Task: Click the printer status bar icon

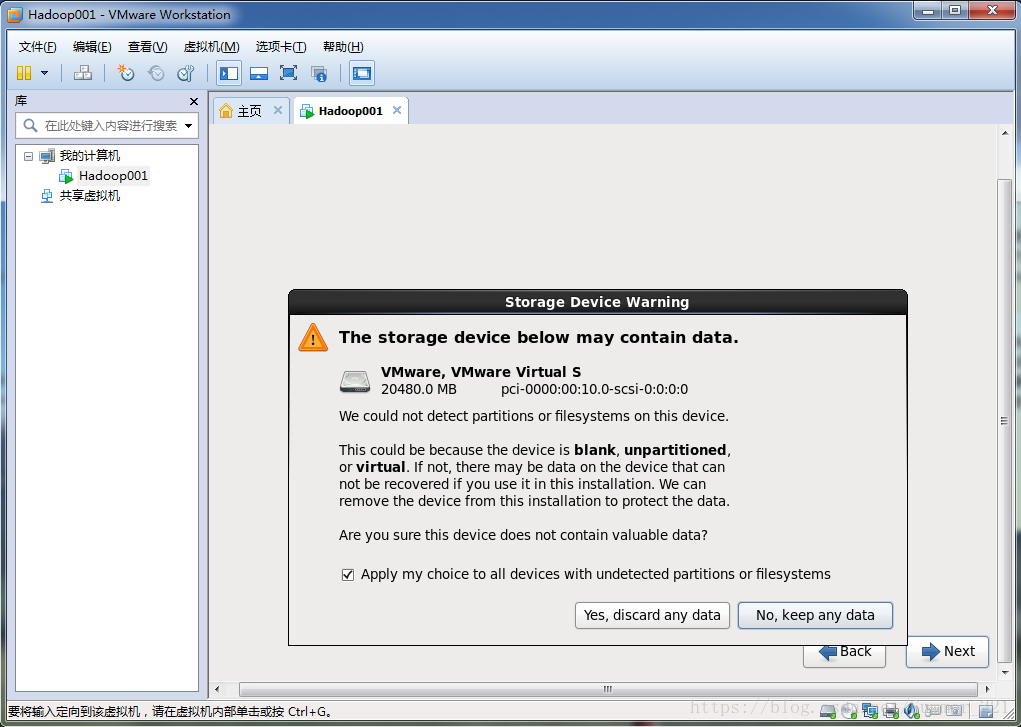Action: click(891, 711)
